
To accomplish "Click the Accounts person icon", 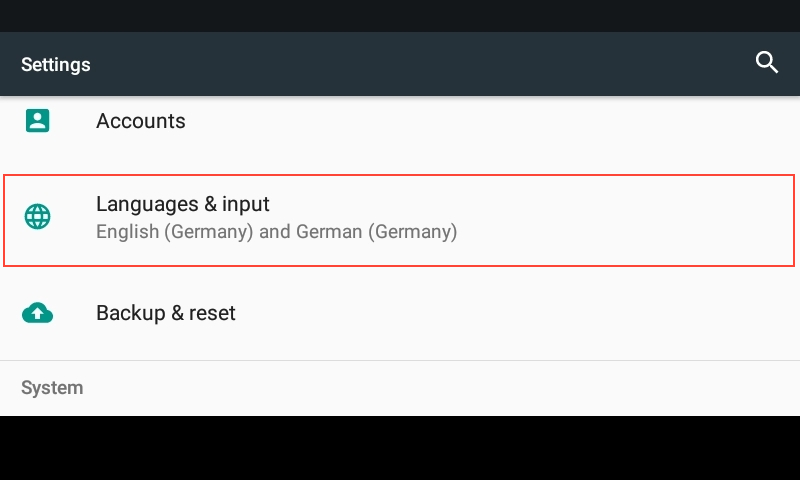I will point(37,121).
